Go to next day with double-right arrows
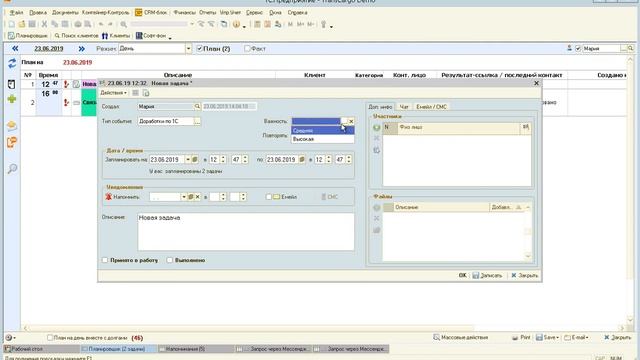Screen dimensions: 640x360 pyautogui.click(x=82, y=49)
